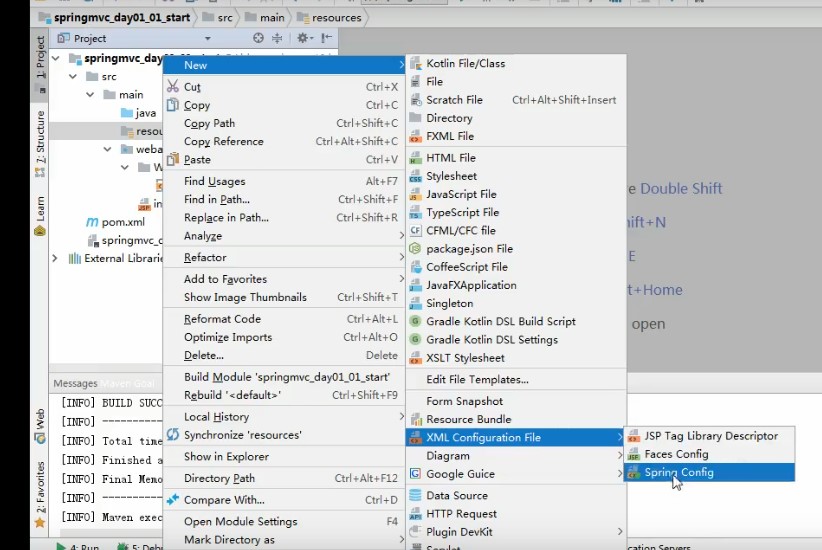Select pom.xml in project tree
This screenshot has height=550, width=822.
(x=116, y=222)
